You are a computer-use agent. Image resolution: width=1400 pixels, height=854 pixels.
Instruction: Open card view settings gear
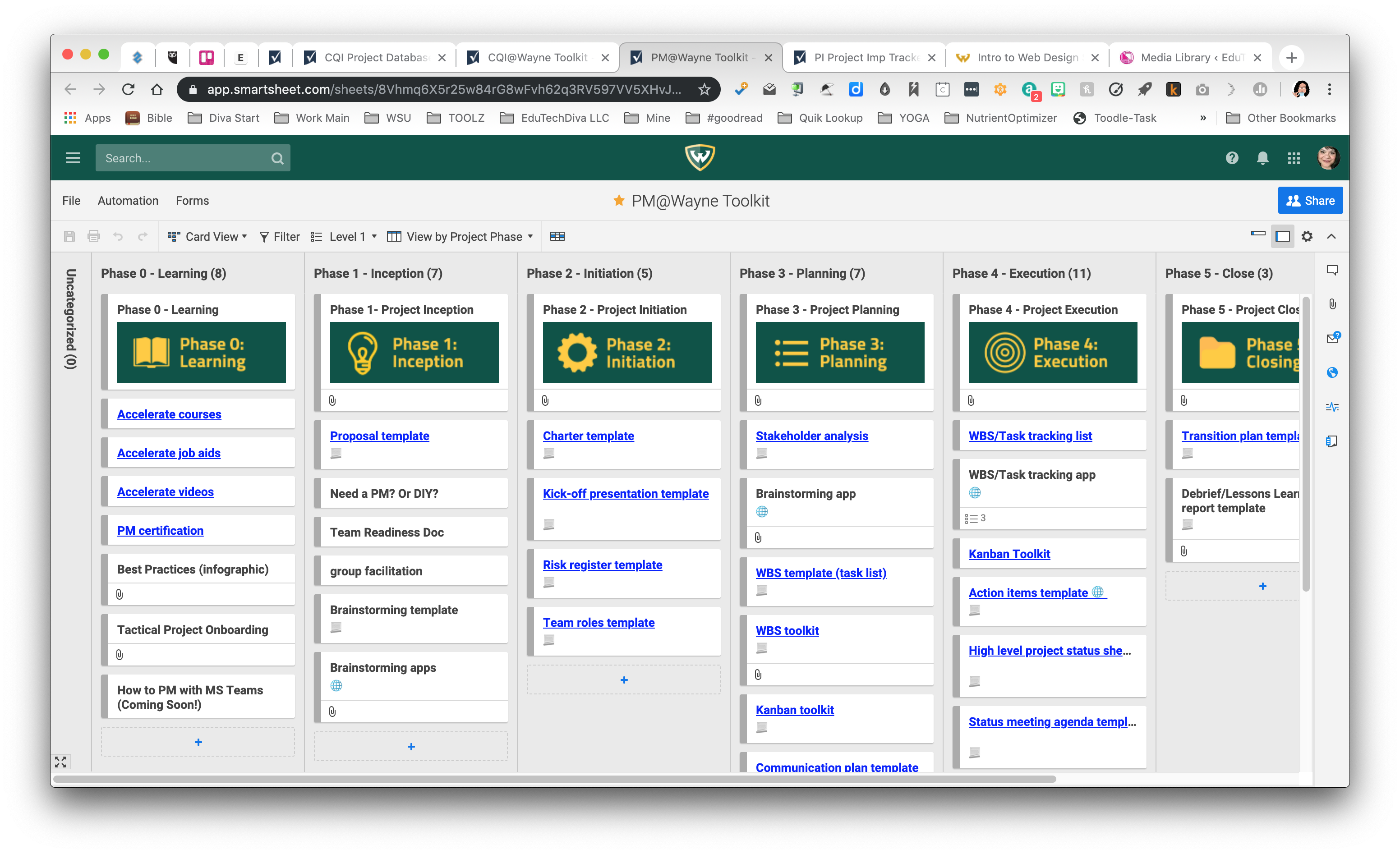click(1307, 236)
